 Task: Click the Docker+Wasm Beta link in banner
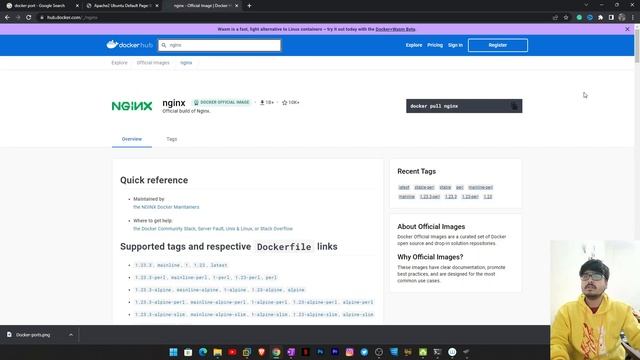tap(395, 29)
